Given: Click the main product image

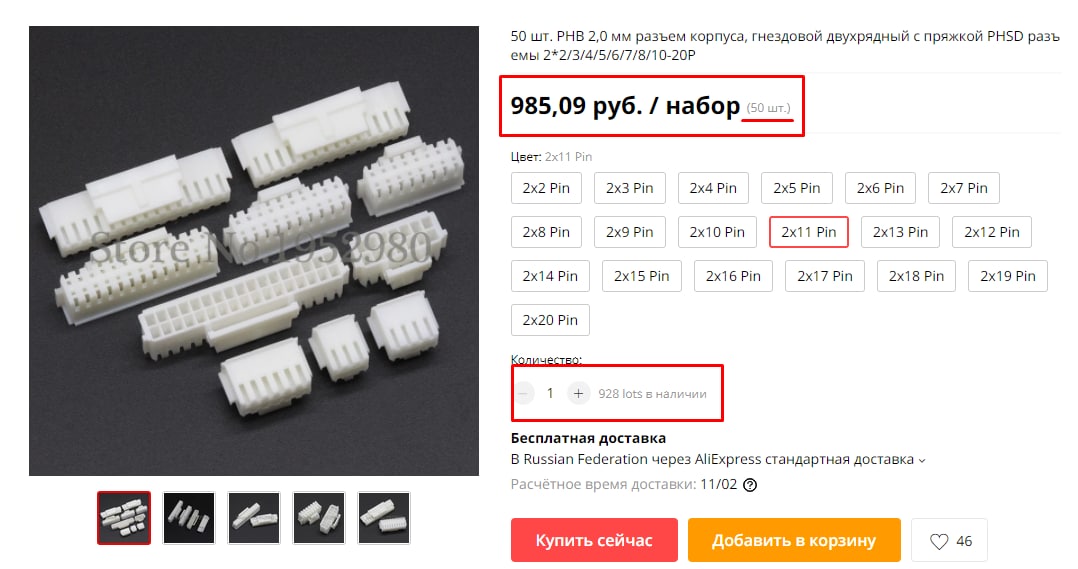Looking at the screenshot, I should tap(254, 251).
